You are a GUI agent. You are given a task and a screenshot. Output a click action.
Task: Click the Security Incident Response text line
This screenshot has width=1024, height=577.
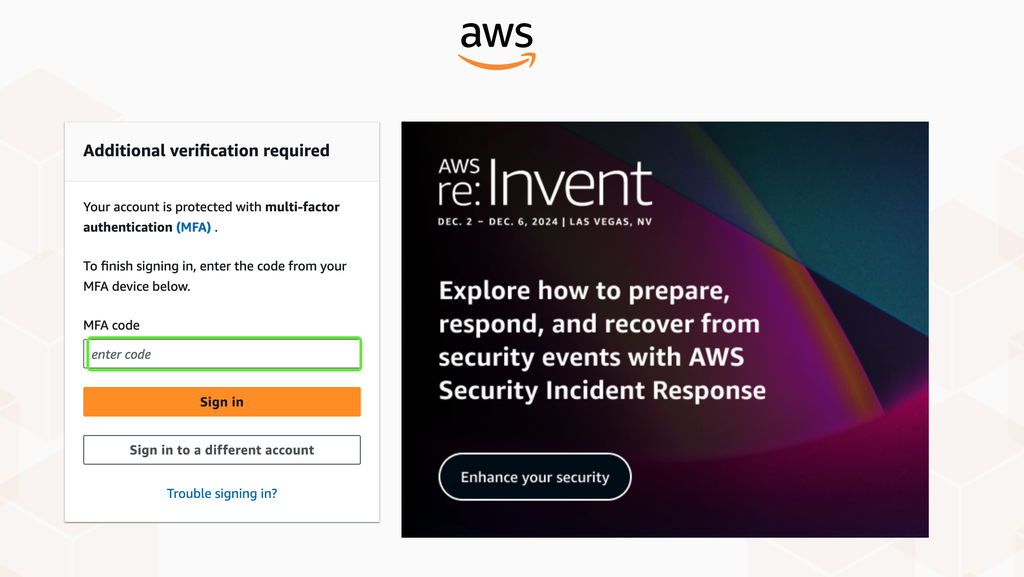click(x=601, y=390)
